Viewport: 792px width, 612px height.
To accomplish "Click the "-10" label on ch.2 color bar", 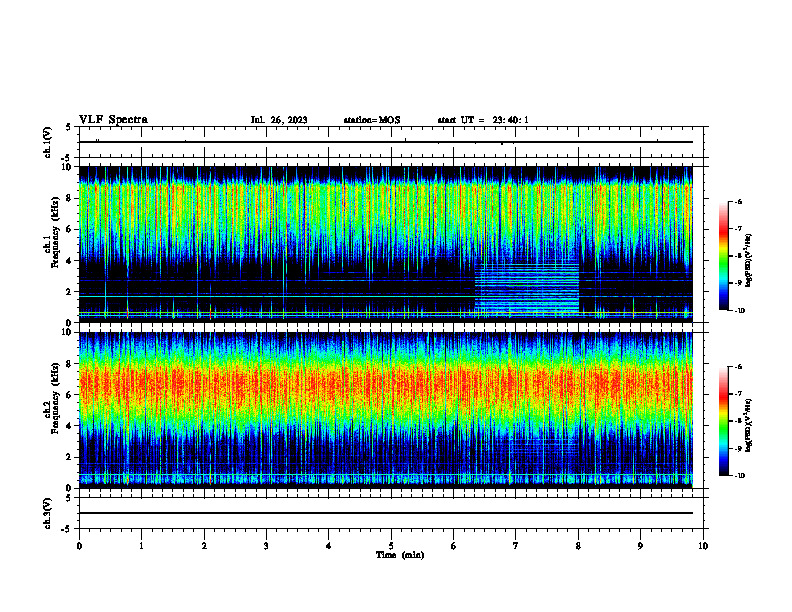I will coord(739,476).
